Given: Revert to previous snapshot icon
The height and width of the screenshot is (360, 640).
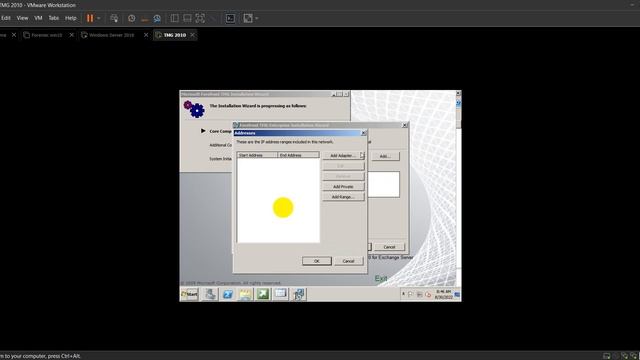Looking at the screenshot, I should click(144, 18).
